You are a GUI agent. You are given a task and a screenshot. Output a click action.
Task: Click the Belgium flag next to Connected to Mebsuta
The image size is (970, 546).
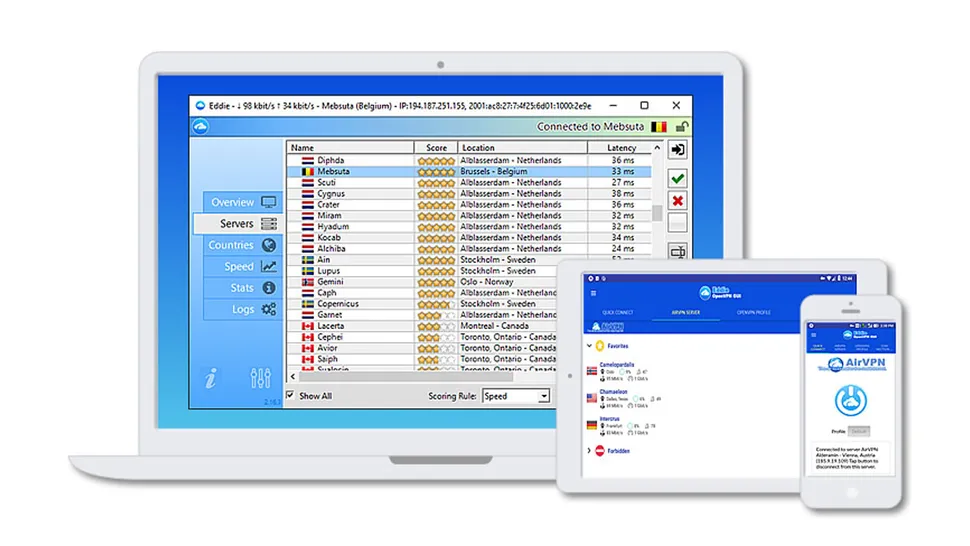point(659,127)
